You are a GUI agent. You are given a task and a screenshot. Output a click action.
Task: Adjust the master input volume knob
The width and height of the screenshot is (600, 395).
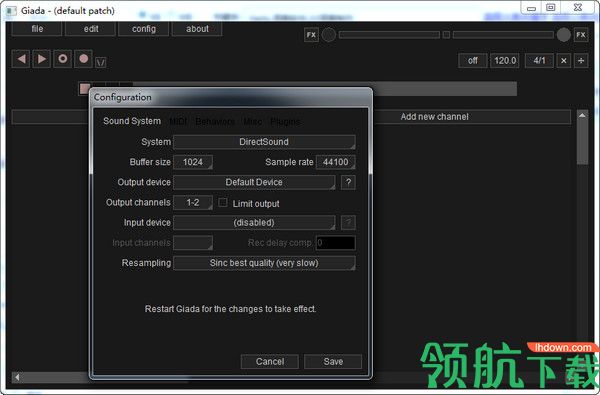pyautogui.click(x=329, y=35)
